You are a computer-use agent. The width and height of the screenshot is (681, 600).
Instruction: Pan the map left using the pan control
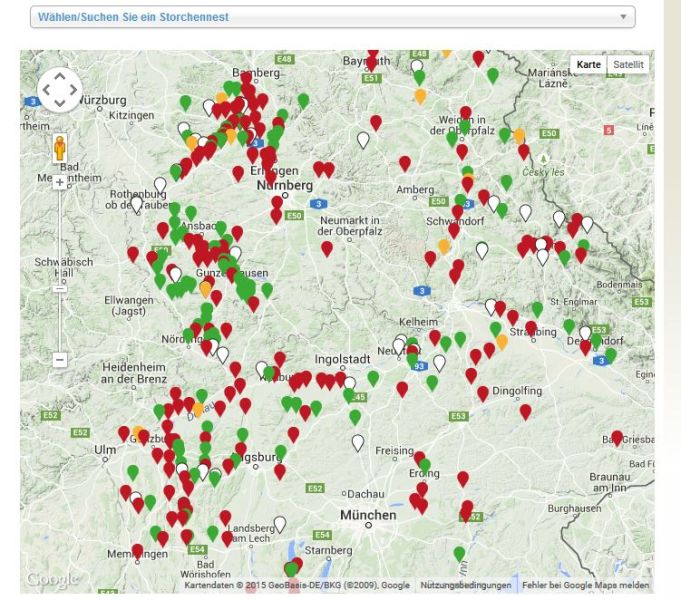pos(46,90)
